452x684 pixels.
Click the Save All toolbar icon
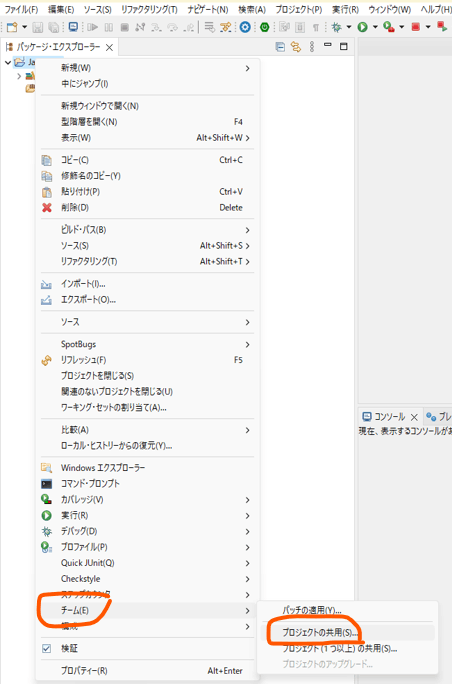(53, 27)
